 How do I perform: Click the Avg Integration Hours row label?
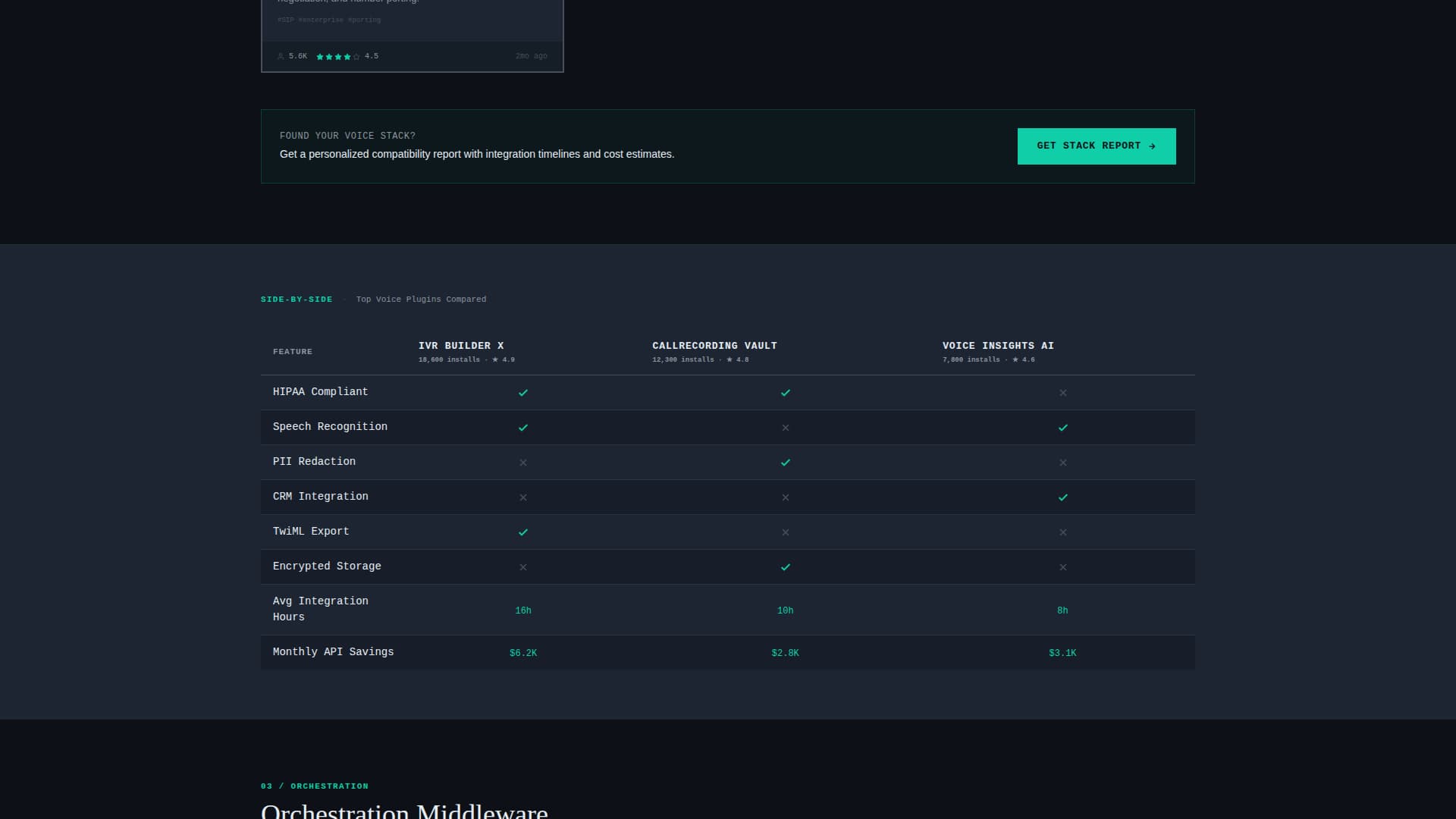[x=320, y=609]
